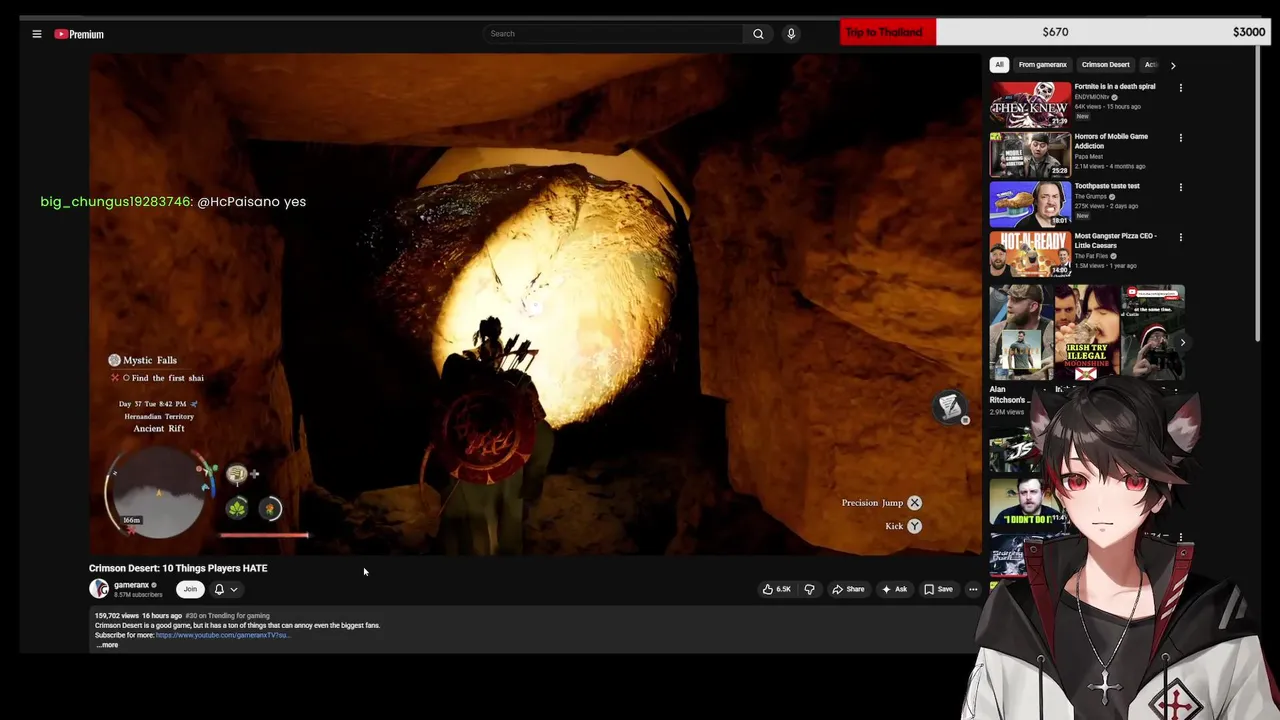Click in the YouTube search field

(x=614, y=34)
